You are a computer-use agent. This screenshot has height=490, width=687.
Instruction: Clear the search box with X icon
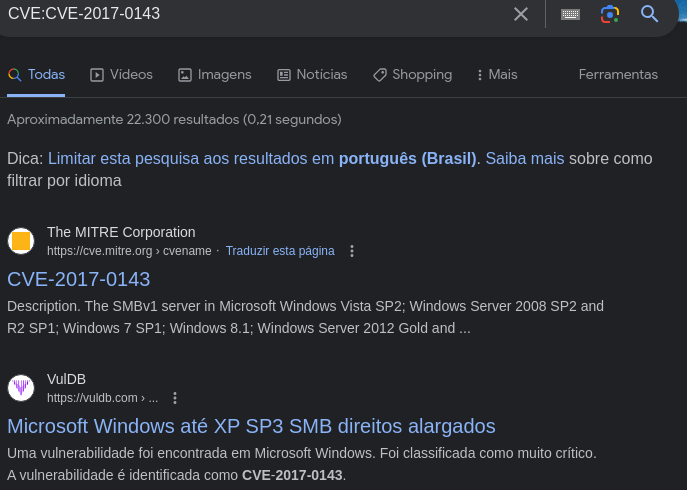[x=521, y=14]
